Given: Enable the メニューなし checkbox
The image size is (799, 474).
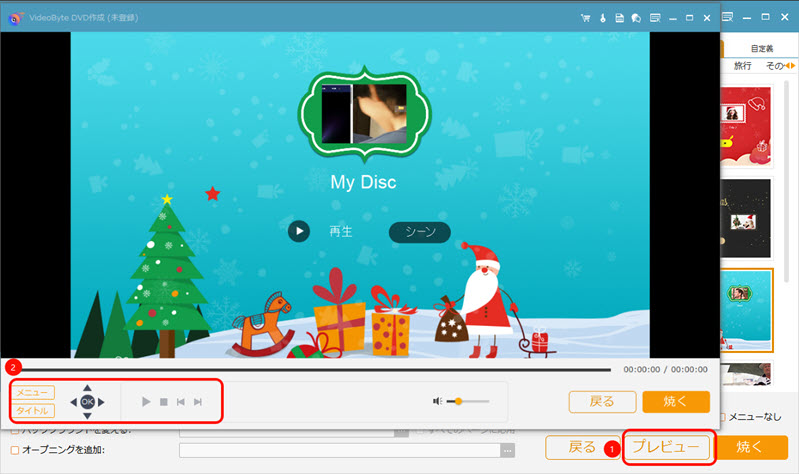Looking at the screenshot, I should (x=723, y=417).
